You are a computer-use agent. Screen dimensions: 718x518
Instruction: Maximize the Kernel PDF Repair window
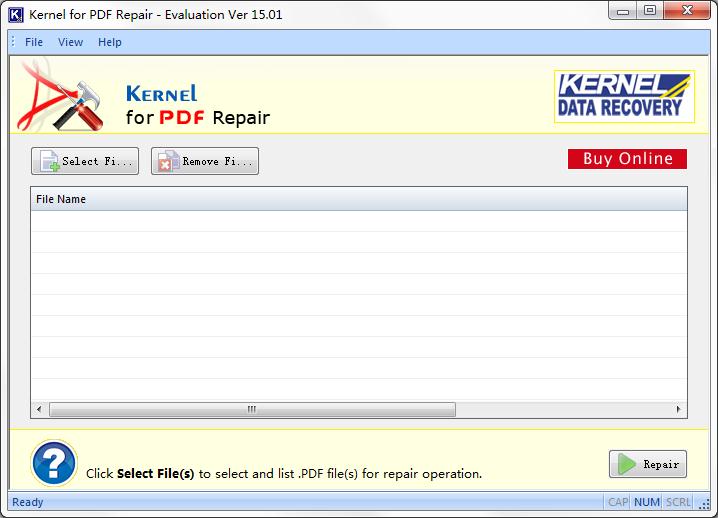(x=650, y=11)
